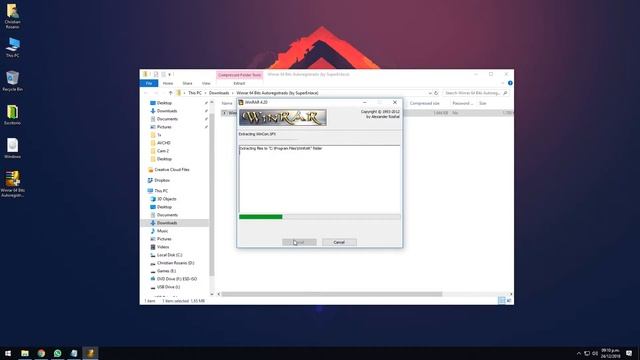Click the WinRAR logo banner
The width and height of the screenshot is (640, 360).
283,118
